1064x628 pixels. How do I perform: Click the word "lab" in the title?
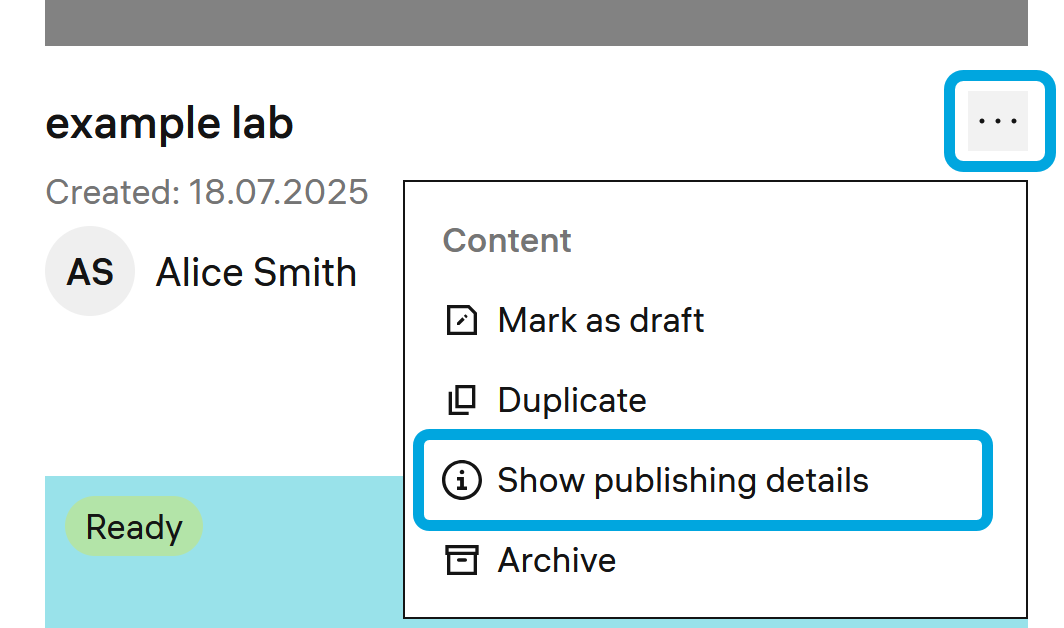[259, 124]
